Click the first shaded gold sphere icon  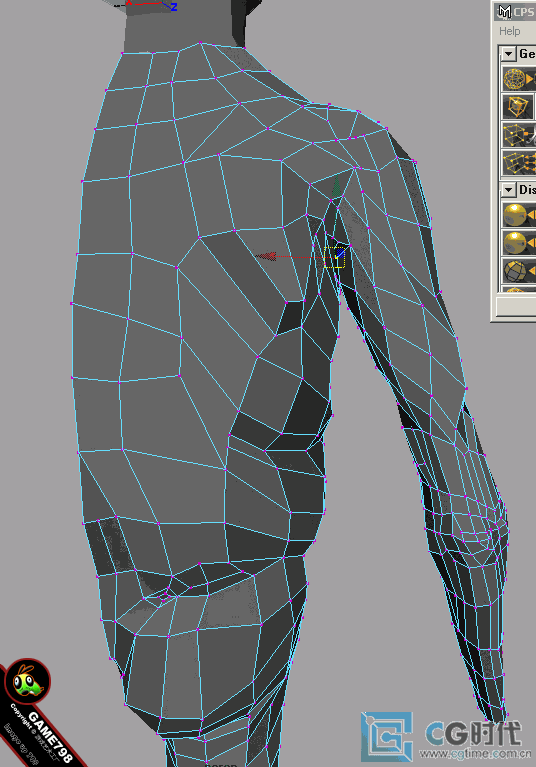(x=519, y=215)
